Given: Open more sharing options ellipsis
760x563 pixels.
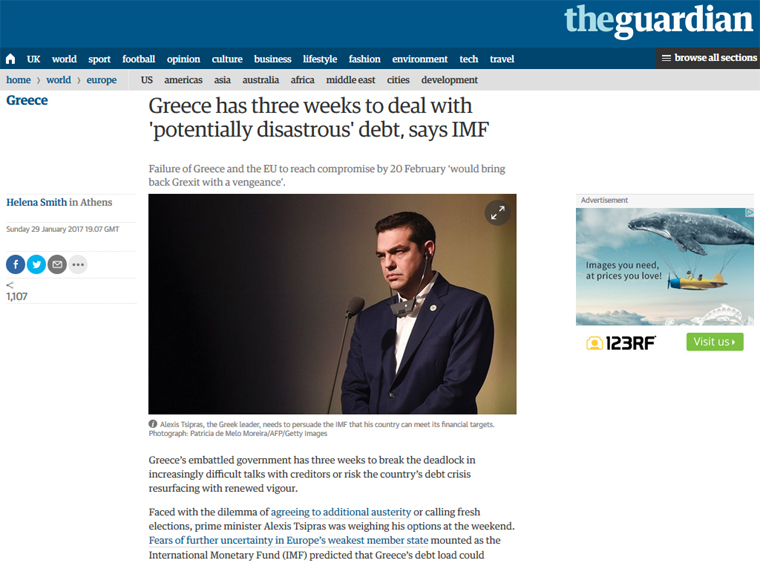Looking at the screenshot, I should pyautogui.click(x=78, y=264).
